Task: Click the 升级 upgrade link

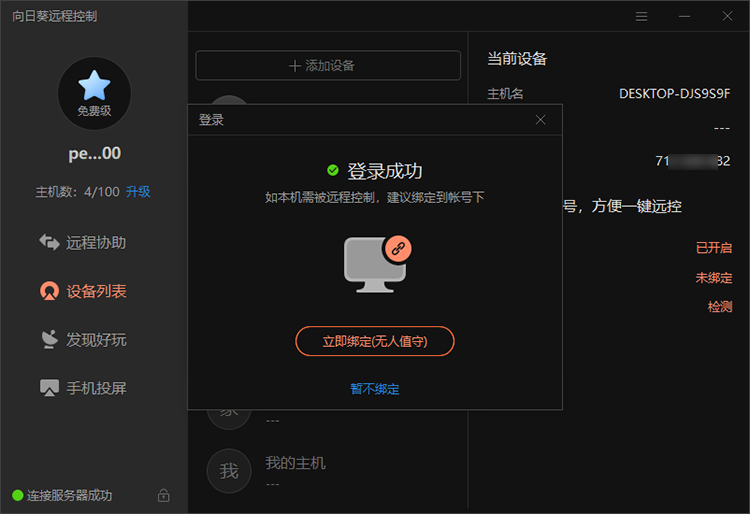Action: pyautogui.click(x=138, y=192)
